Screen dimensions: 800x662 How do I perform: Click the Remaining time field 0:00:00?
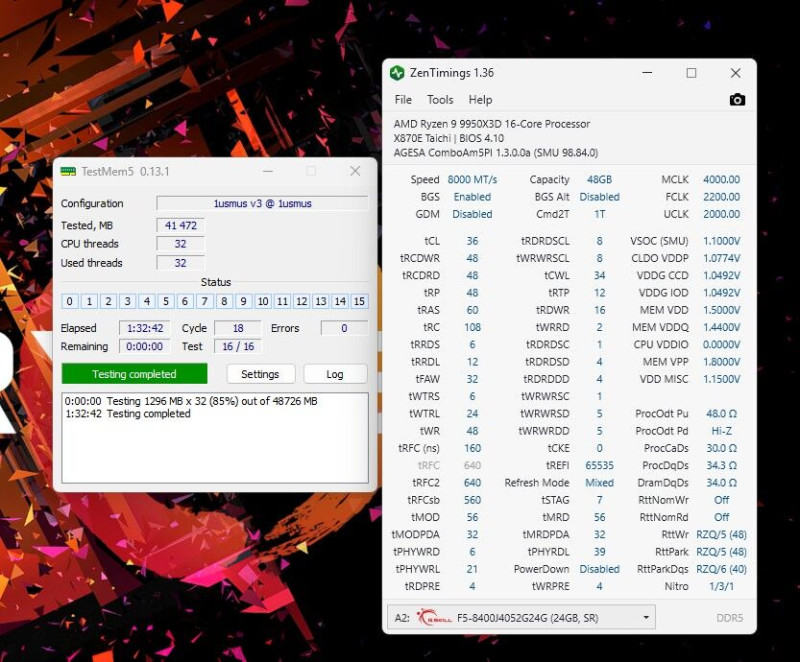click(x=145, y=346)
